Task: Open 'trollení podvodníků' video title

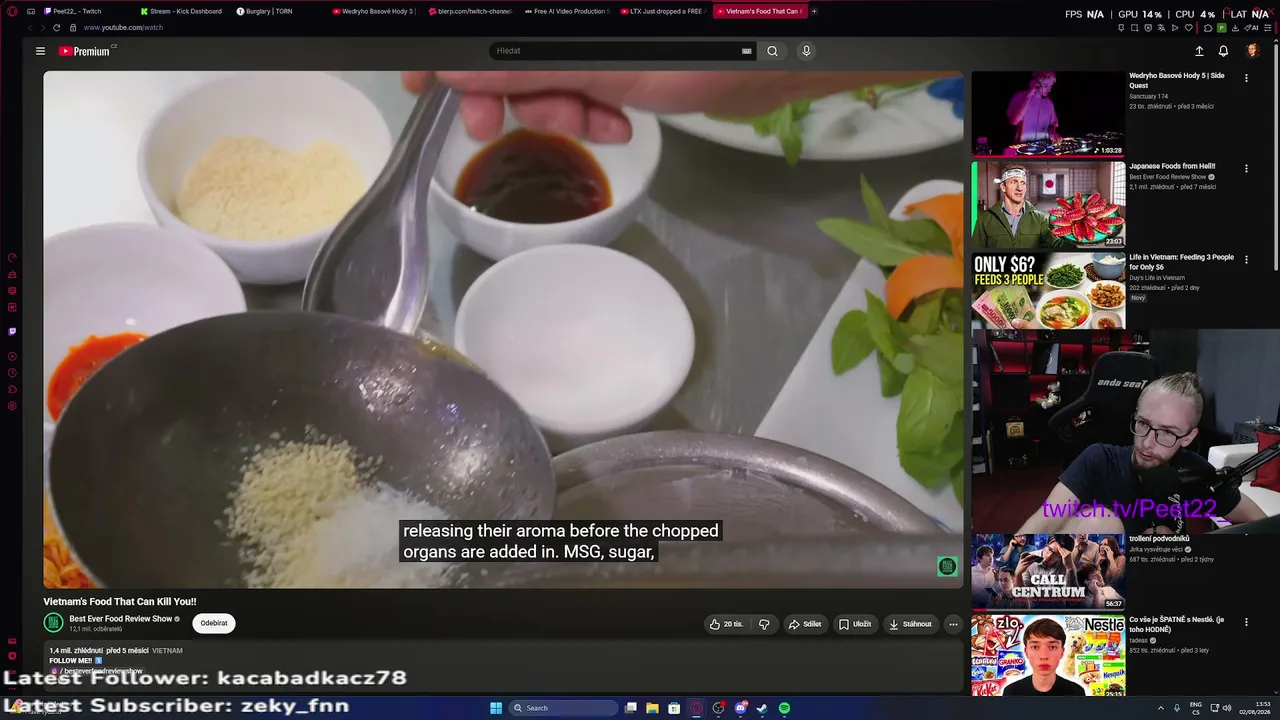Action: [x=1159, y=539]
